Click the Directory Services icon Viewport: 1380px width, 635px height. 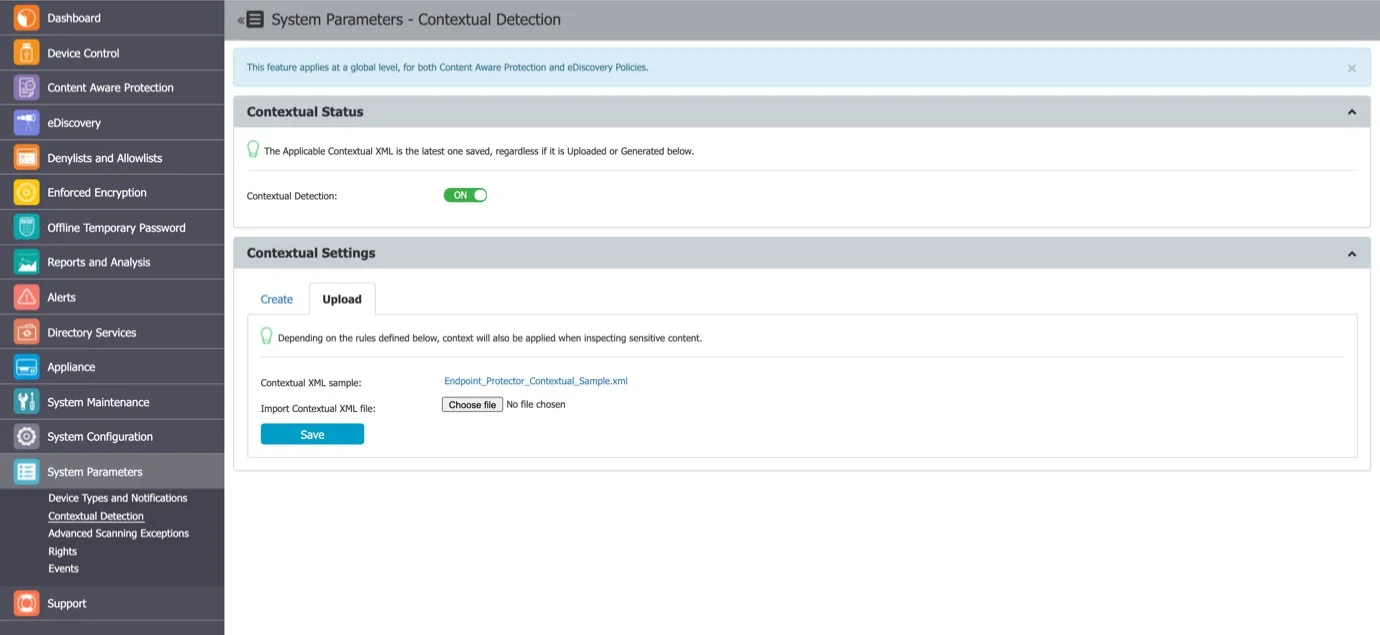pos(26,332)
